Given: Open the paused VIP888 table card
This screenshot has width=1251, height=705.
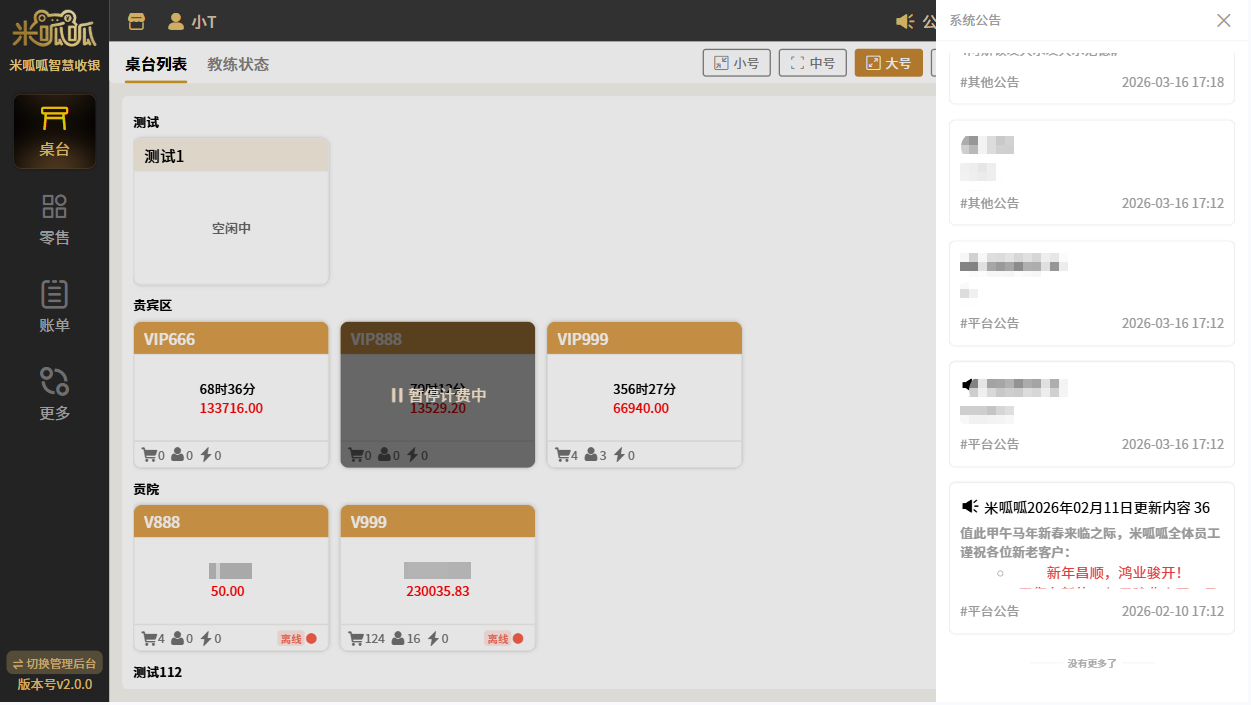Looking at the screenshot, I should (x=437, y=395).
